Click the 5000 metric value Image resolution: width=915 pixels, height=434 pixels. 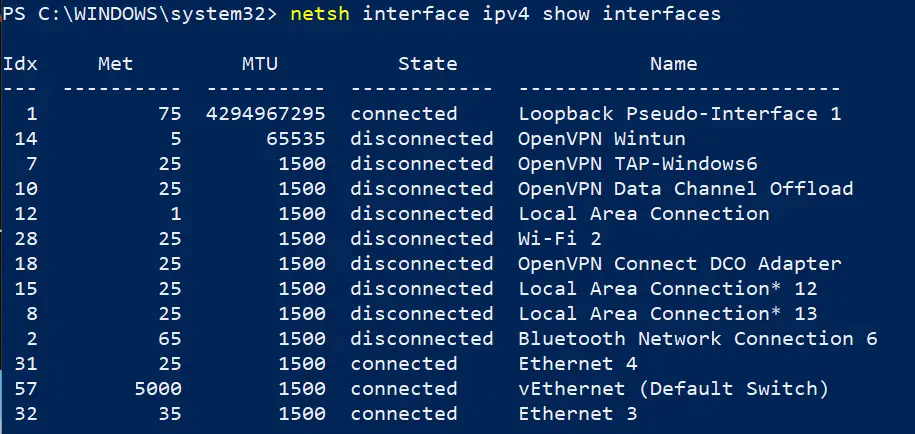tap(156, 389)
